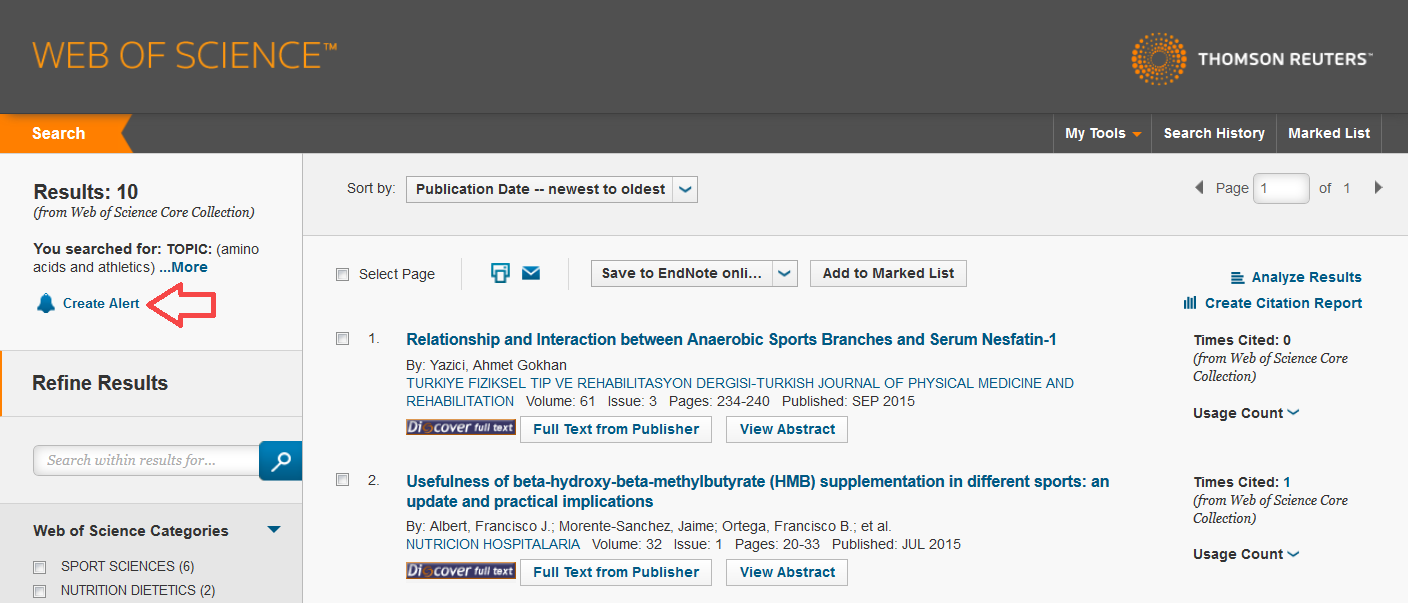The width and height of the screenshot is (1408, 603).
Task: Open the Nesfatin-1 article title link
Action: (x=731, y=340)
